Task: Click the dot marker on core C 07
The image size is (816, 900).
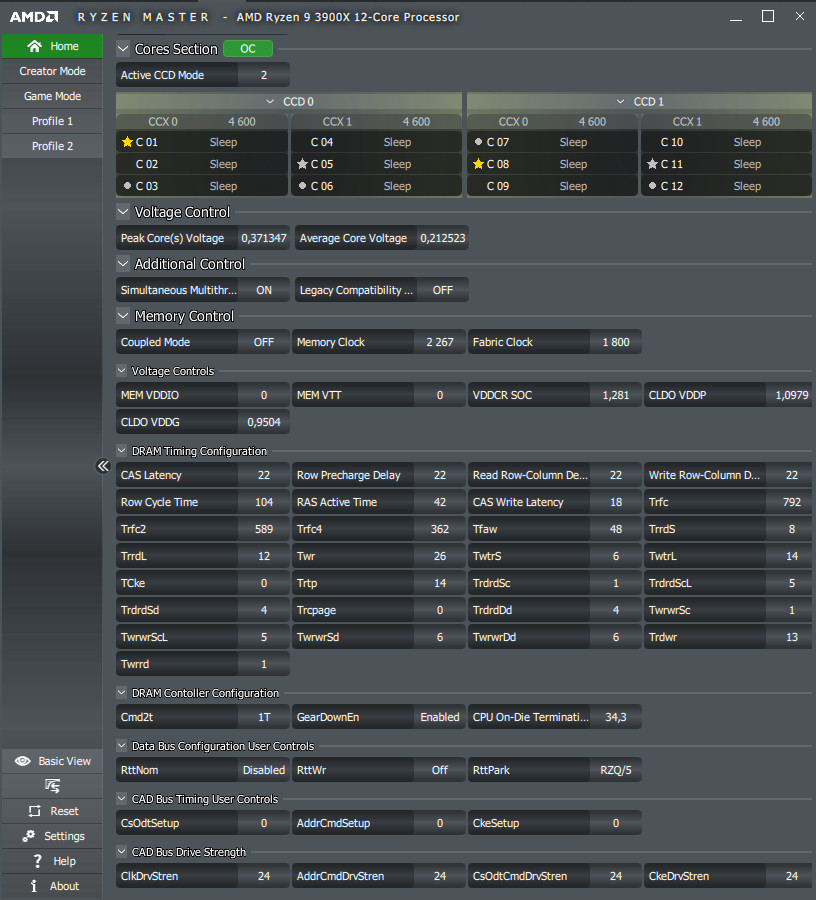Action: [x=478, y=141]
